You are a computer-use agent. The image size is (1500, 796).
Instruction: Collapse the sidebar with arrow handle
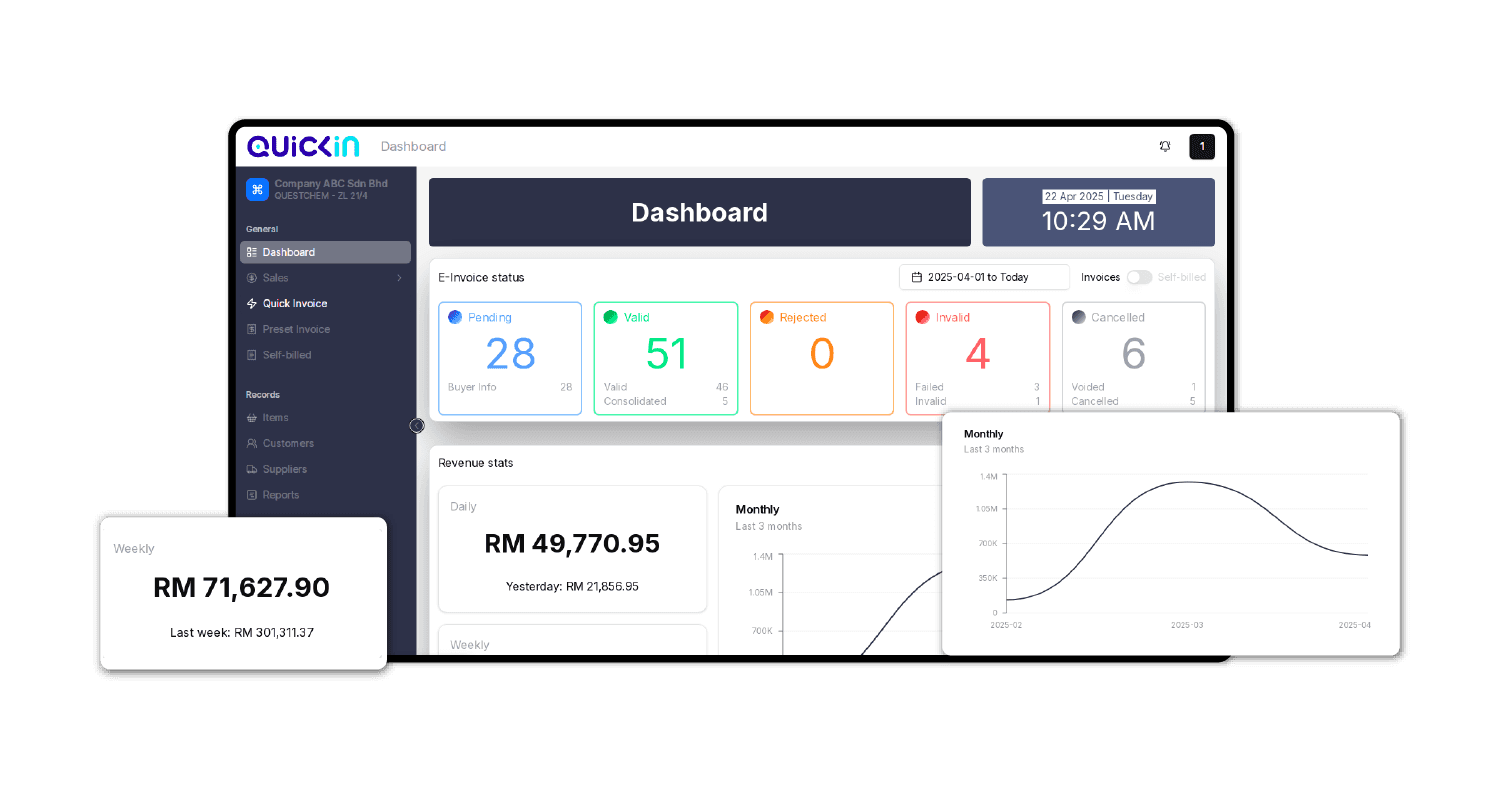click(417, 426)
